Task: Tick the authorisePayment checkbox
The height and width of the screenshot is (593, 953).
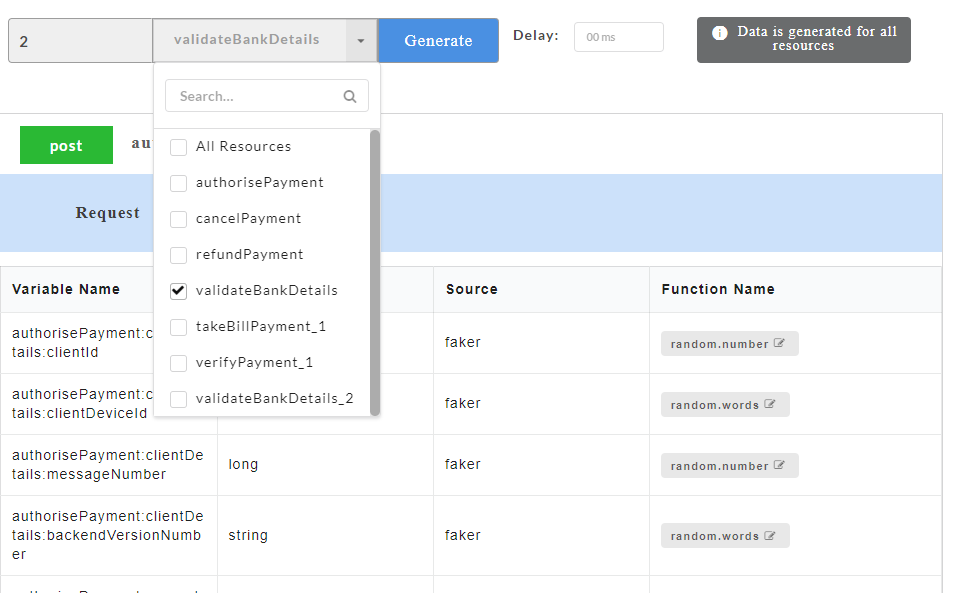Action: [x=179, y=183]
